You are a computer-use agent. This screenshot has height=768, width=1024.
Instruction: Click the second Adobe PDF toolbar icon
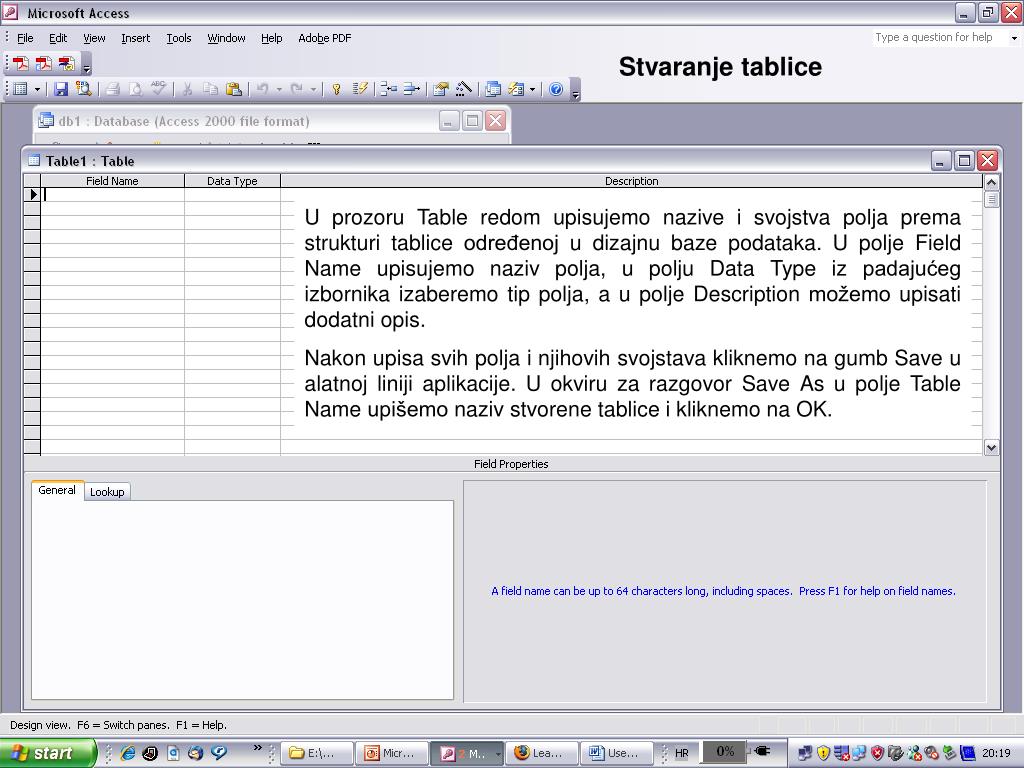pos(44,63)
